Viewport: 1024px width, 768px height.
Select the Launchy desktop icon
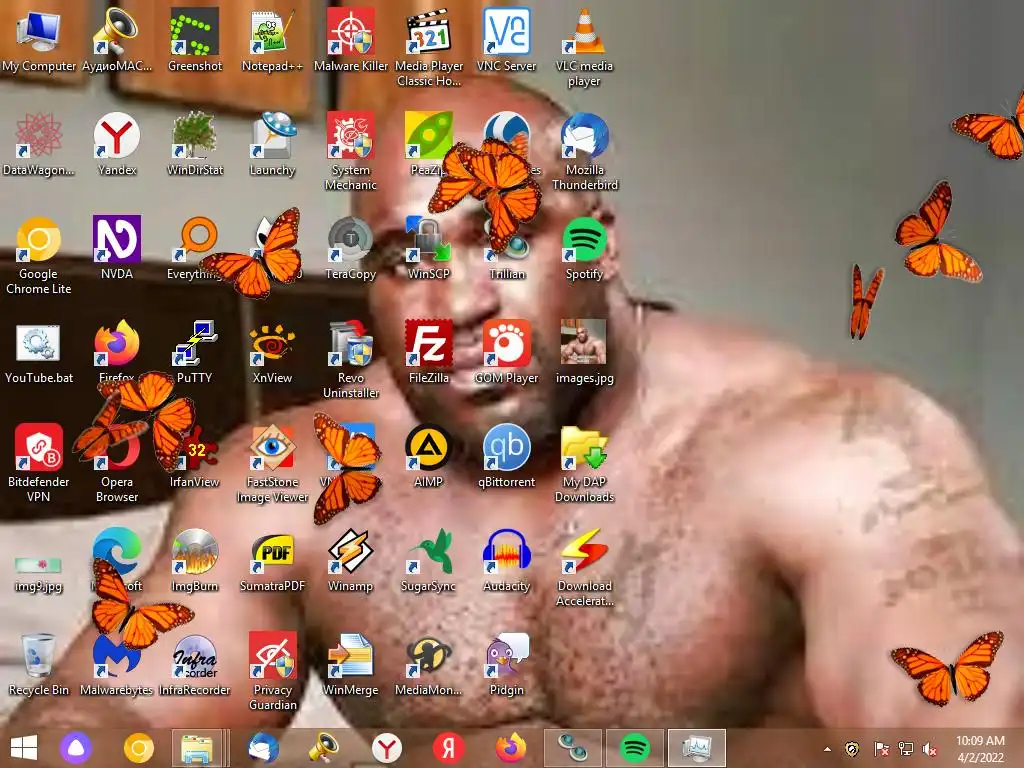point(272,144)
